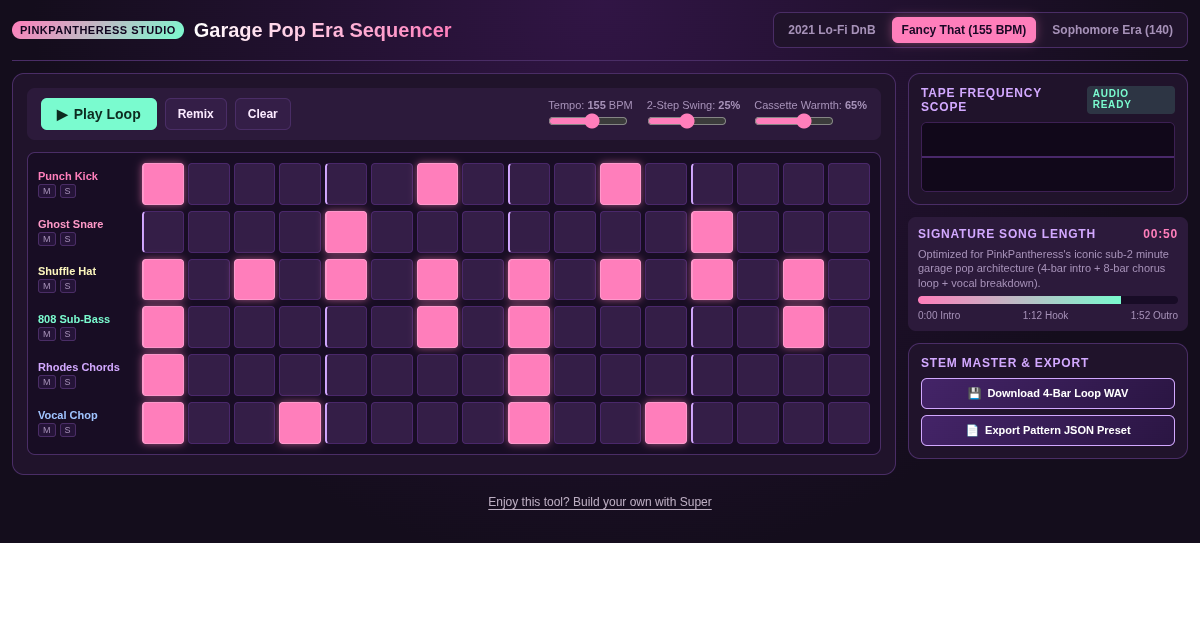Image resolution: width=1200 pixels, height=630 pixels.
Task: Click the 0:00 Intro marker label
Action: pyautogui.click(x=939, y=315)
